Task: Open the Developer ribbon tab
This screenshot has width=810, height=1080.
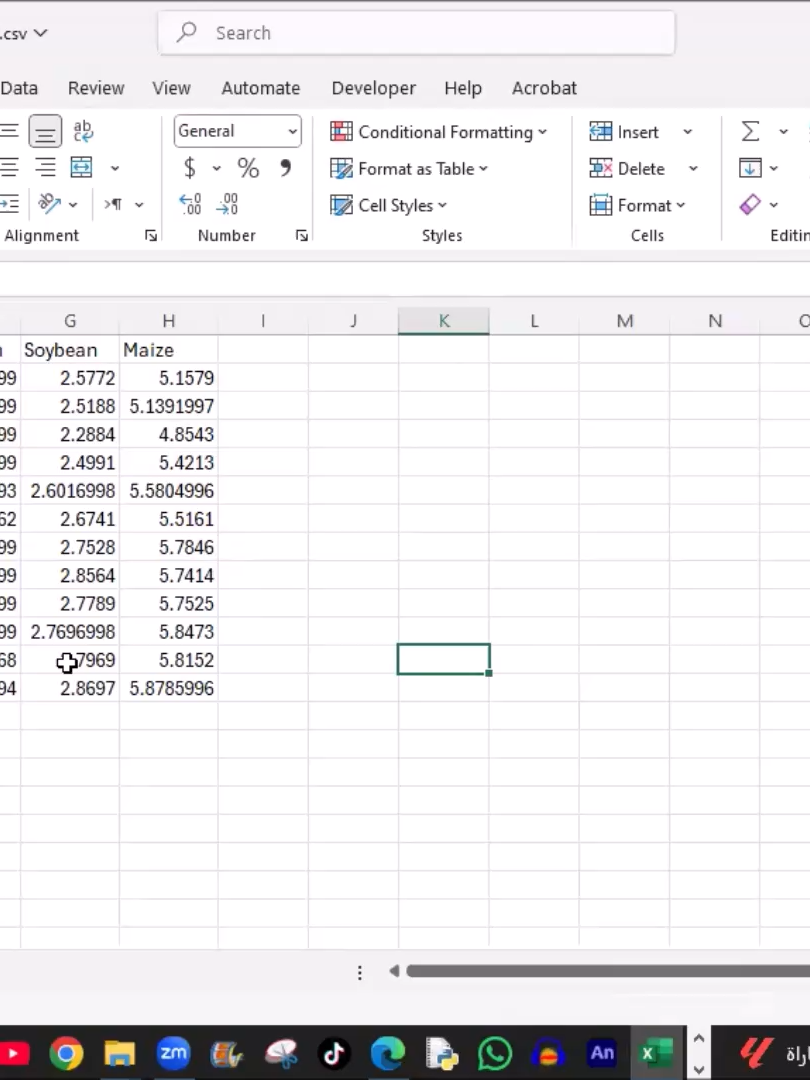Action: [x=373, y=88]
